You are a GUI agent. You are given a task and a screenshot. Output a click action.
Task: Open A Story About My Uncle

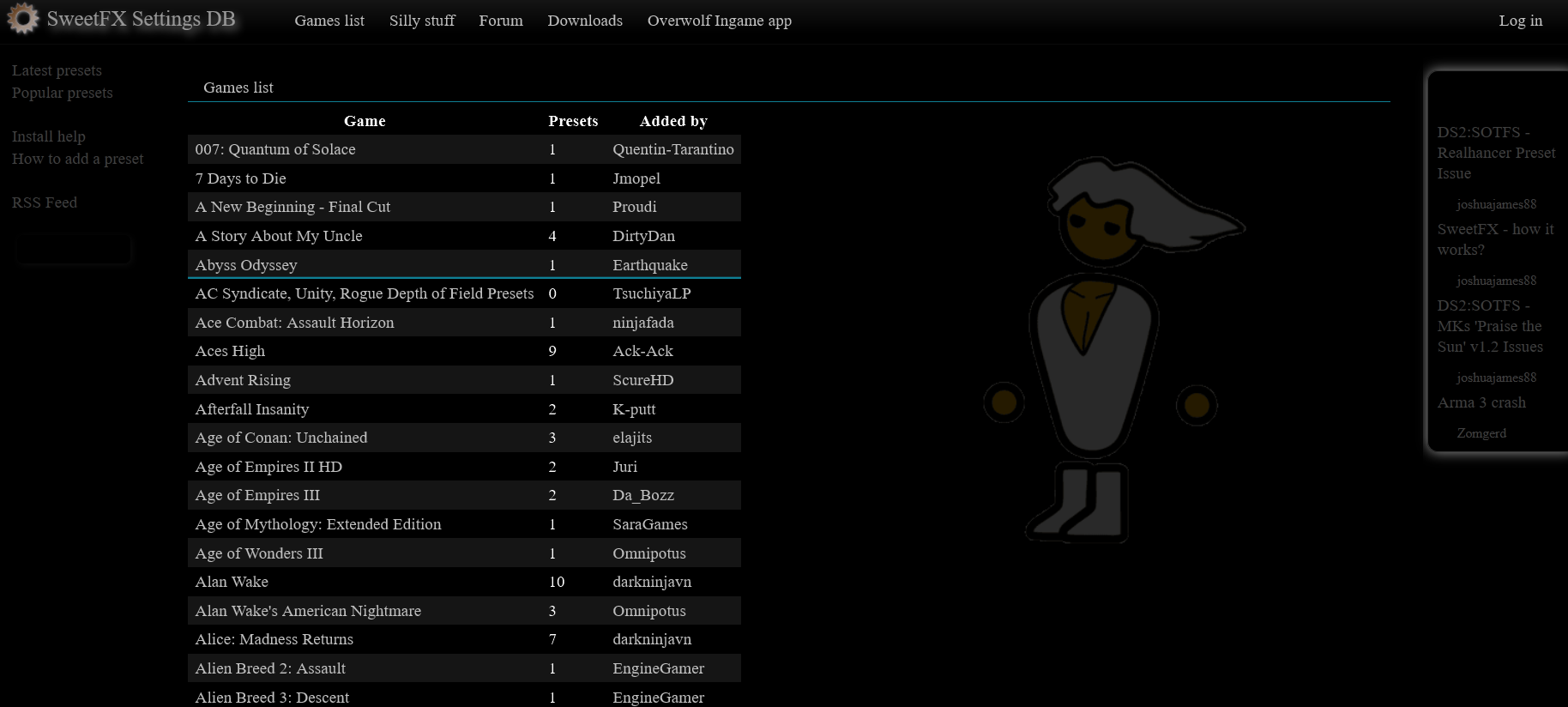[279, 236]
